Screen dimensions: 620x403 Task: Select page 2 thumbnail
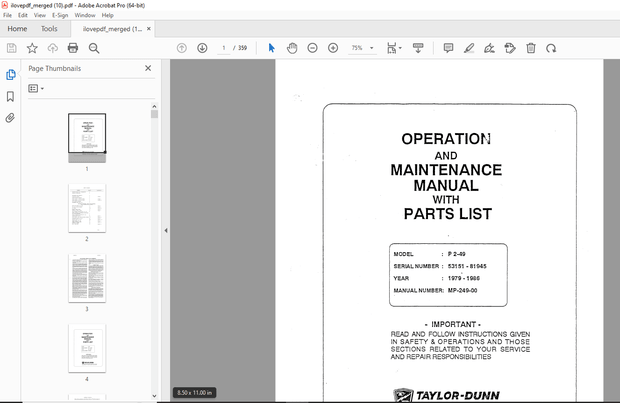[87, 208]
